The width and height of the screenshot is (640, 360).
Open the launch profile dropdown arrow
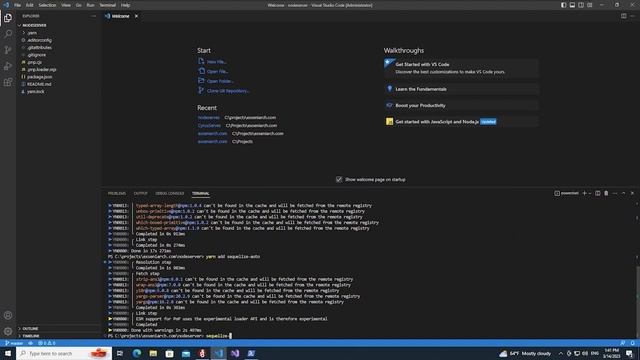point(590,193)
